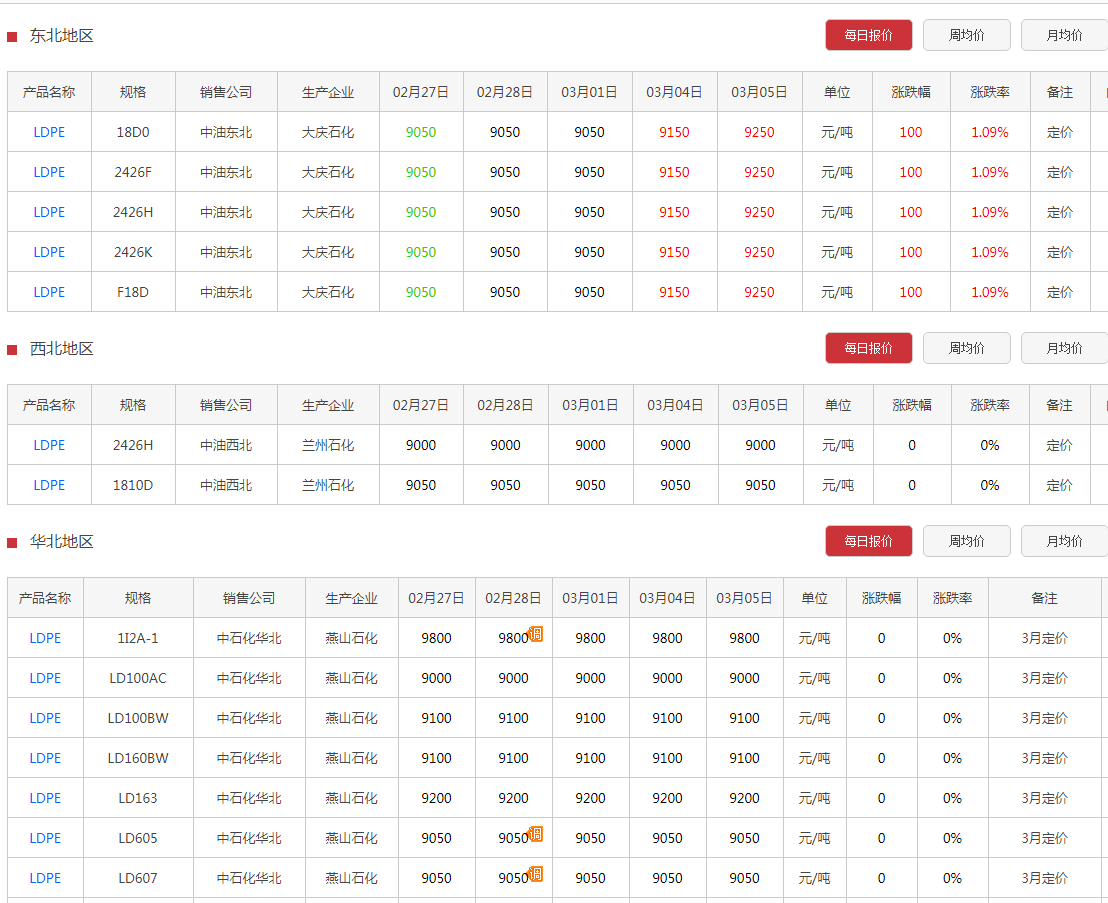Click 涨跌幅 header in 西北地区 table

(912, 405)
